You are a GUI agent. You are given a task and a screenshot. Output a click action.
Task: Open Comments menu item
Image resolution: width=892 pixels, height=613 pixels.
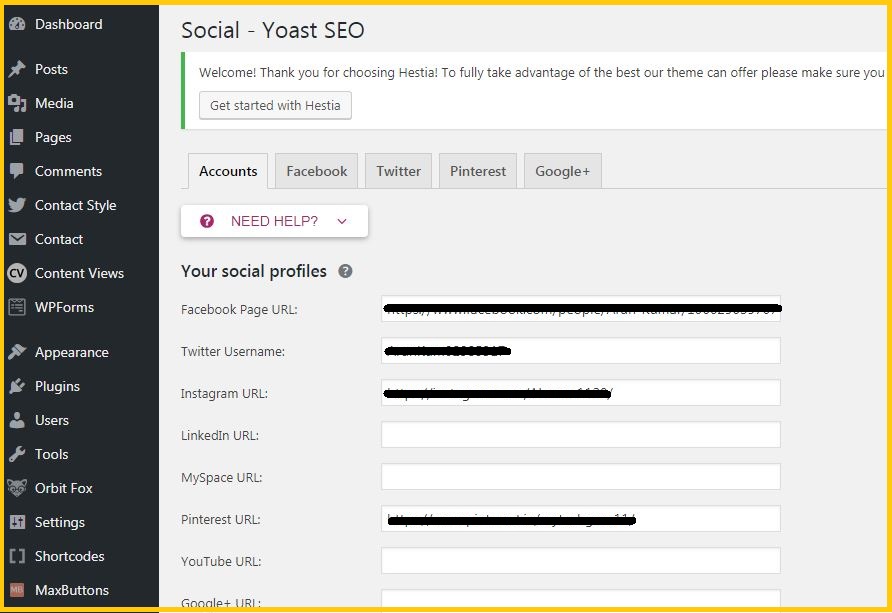pyautogui.click(x=81, y=171)
